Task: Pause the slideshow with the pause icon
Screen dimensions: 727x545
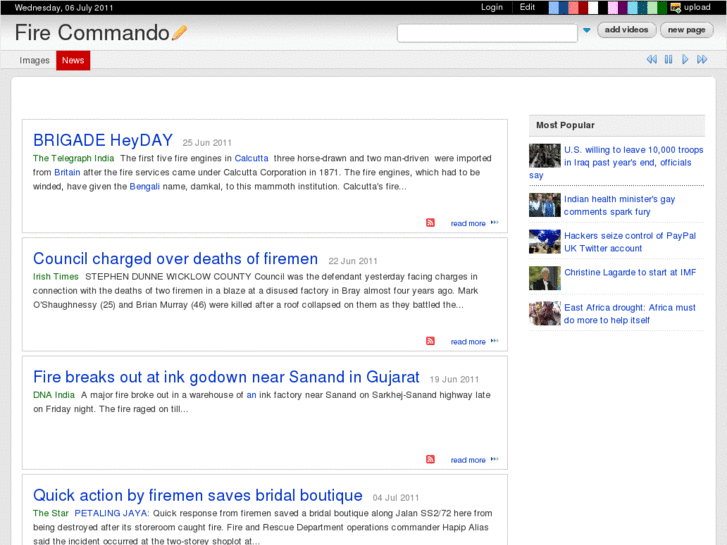Action: [x=668, y=60]
